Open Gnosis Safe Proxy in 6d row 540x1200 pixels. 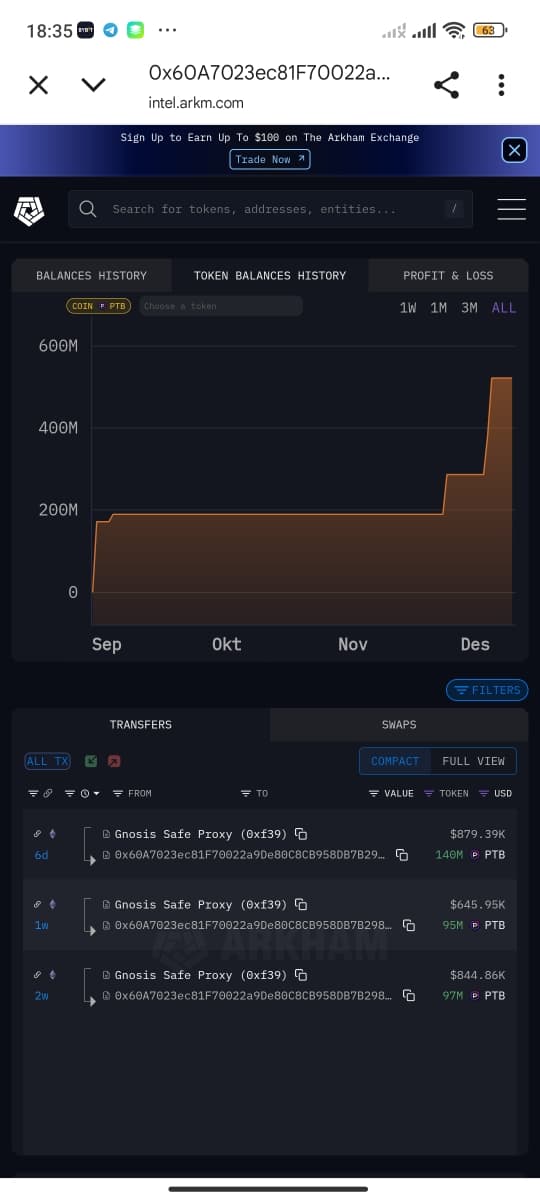click(x=201, y=834)
